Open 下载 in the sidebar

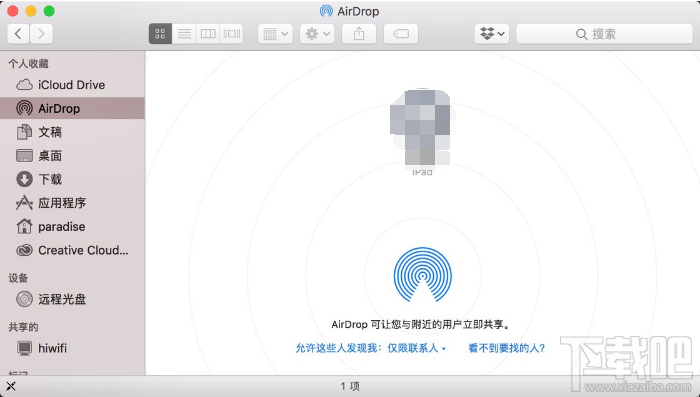72,180
